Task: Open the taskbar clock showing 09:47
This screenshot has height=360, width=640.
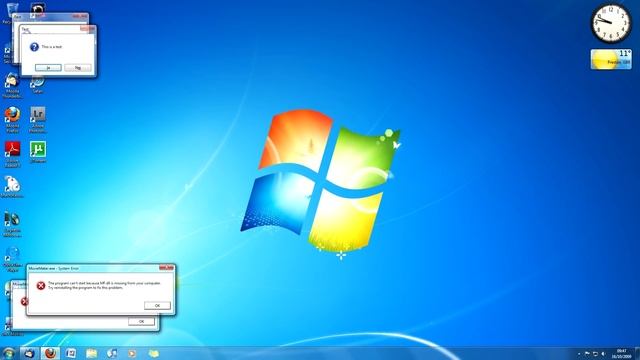Action: click(621, 353)
